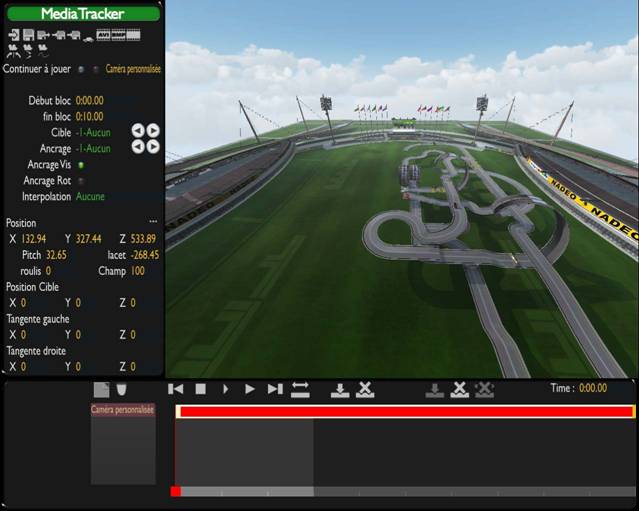The width and height of the screenshot is (639, 511).
Task: Click the 3D stadium preview viewport
Action: pyautogui.click(x=402, y=189)
